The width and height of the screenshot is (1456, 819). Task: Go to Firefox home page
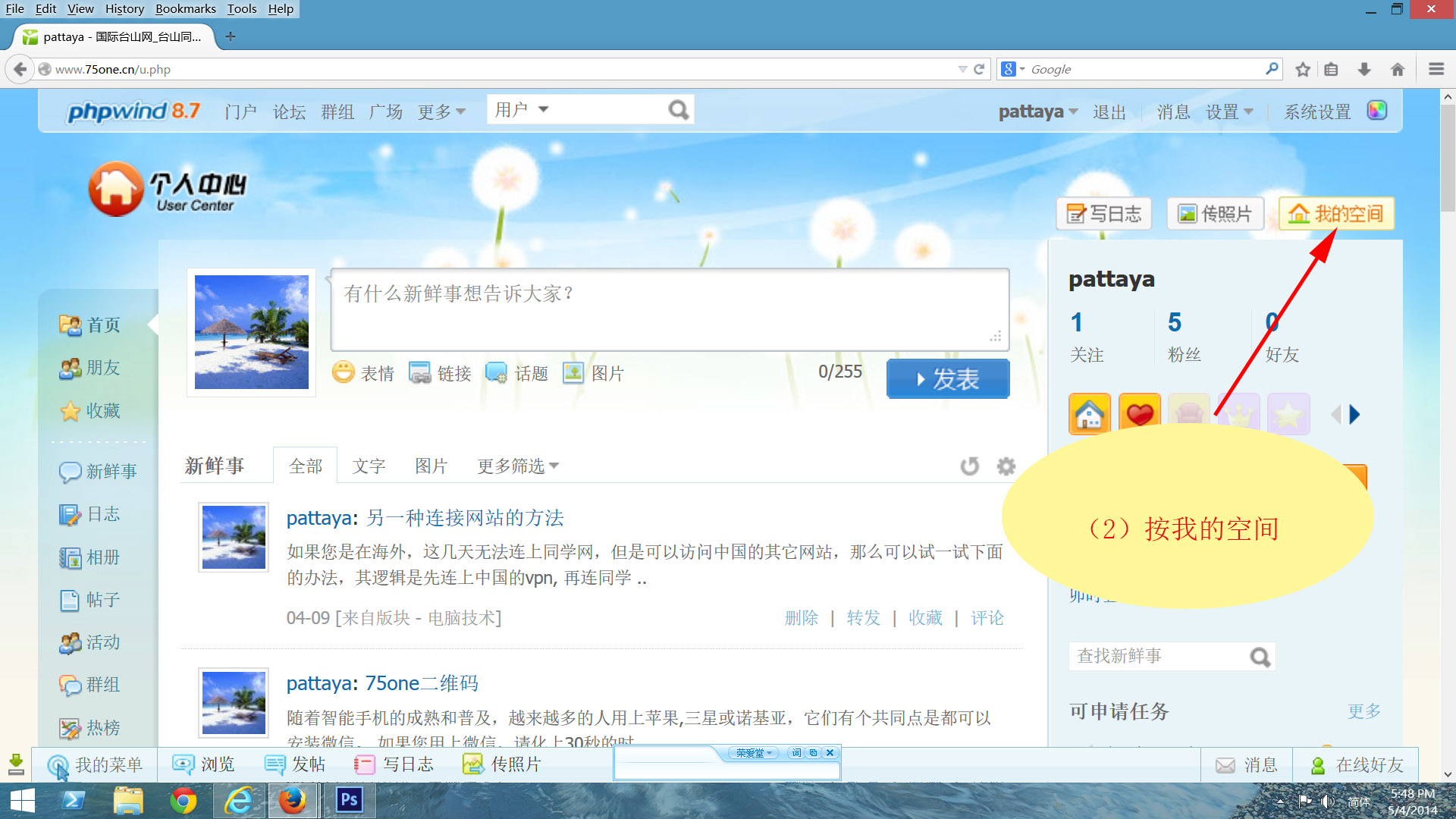pos(1398,69)
